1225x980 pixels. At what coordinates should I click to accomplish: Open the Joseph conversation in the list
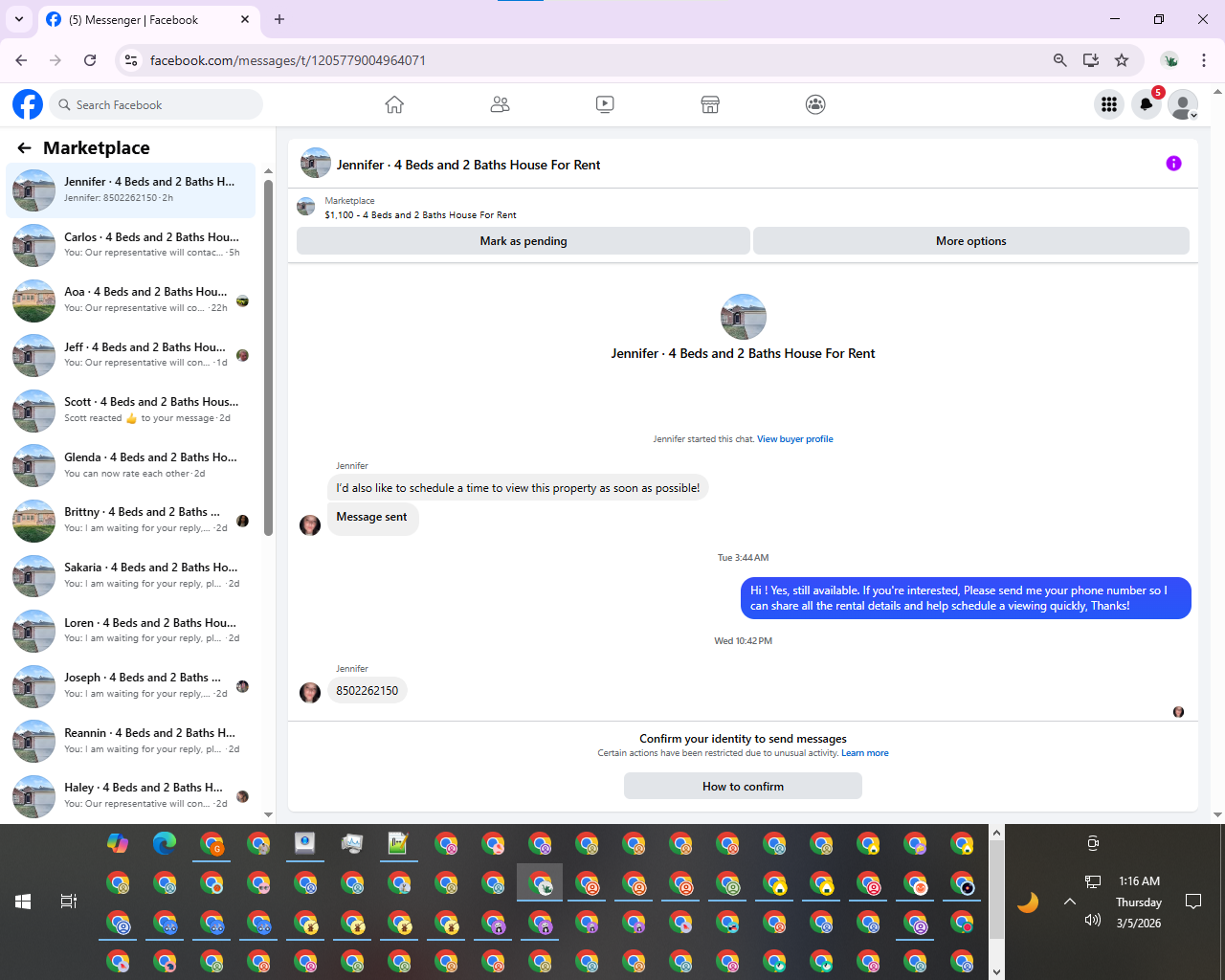click(131, 686)
